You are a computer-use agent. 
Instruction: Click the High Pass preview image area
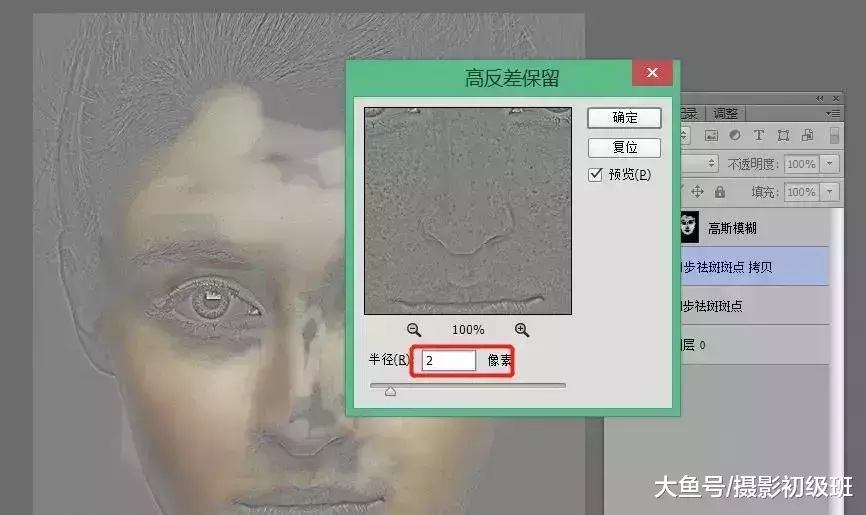[468, 211]
